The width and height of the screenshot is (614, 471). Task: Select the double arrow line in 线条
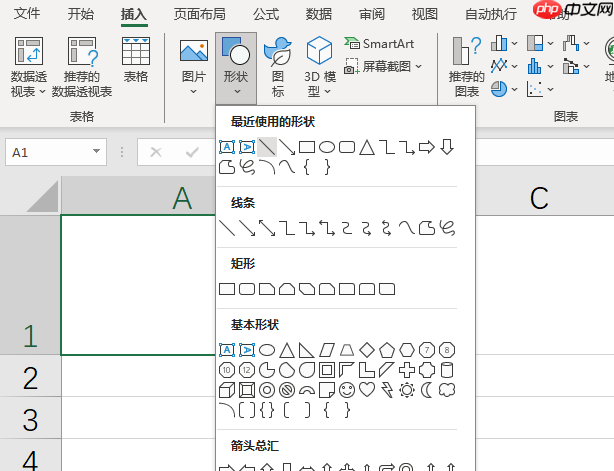(x=267, y=228)
